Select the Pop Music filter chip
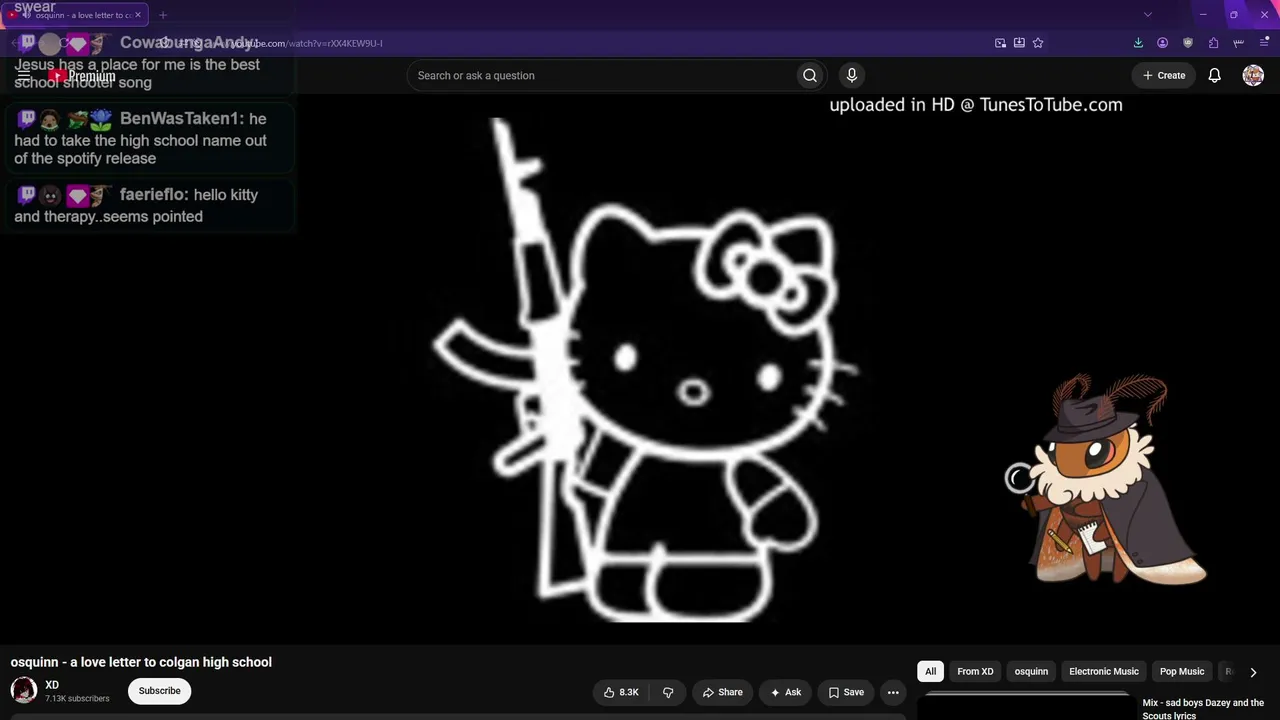 click(x=1182, y=672)
